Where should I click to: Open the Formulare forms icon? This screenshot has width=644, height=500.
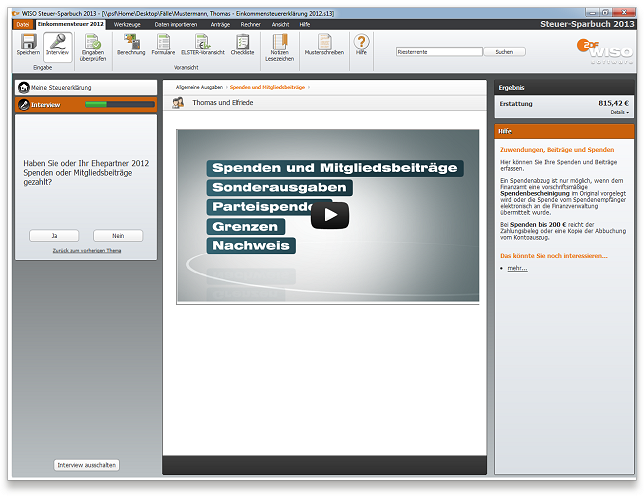click(163, 45)
